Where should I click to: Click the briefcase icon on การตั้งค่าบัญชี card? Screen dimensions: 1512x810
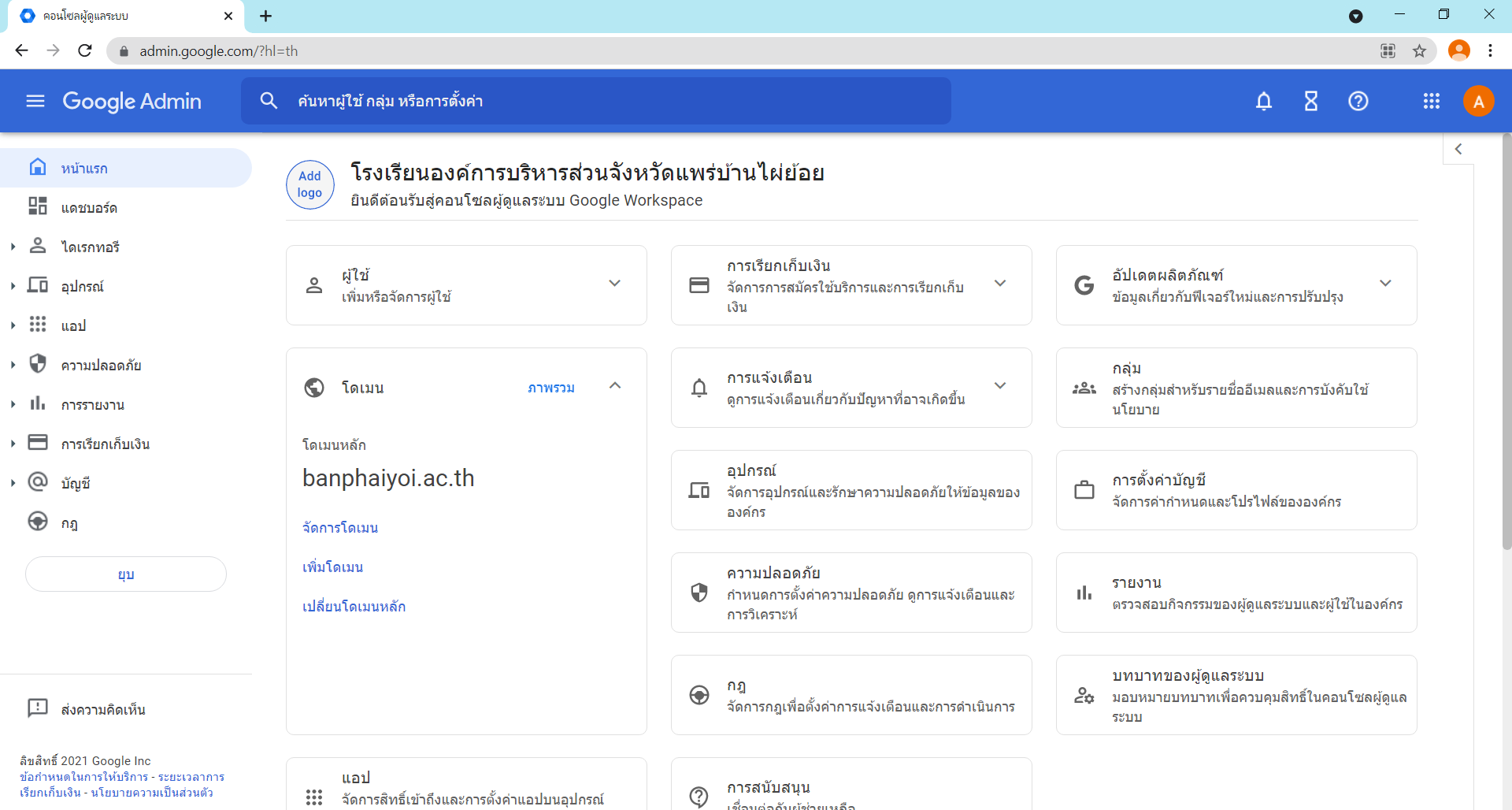(1084, 490)
